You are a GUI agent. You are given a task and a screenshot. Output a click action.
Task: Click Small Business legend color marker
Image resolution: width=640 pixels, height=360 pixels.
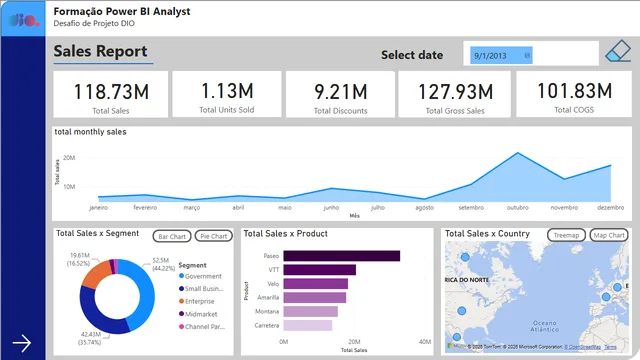pyautogui.click(x=181, y=289)
